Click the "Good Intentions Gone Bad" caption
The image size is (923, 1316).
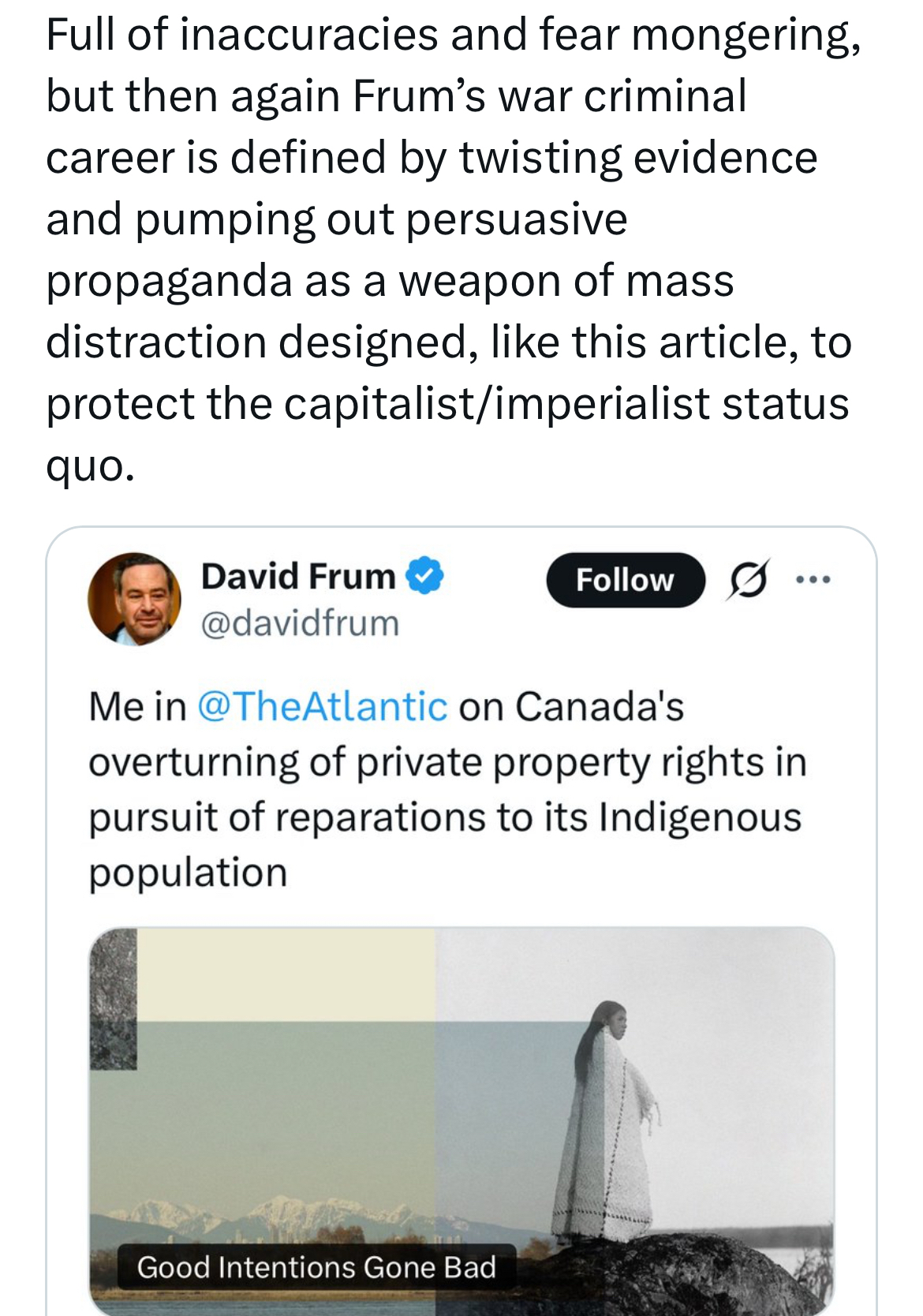point(316,1267)
